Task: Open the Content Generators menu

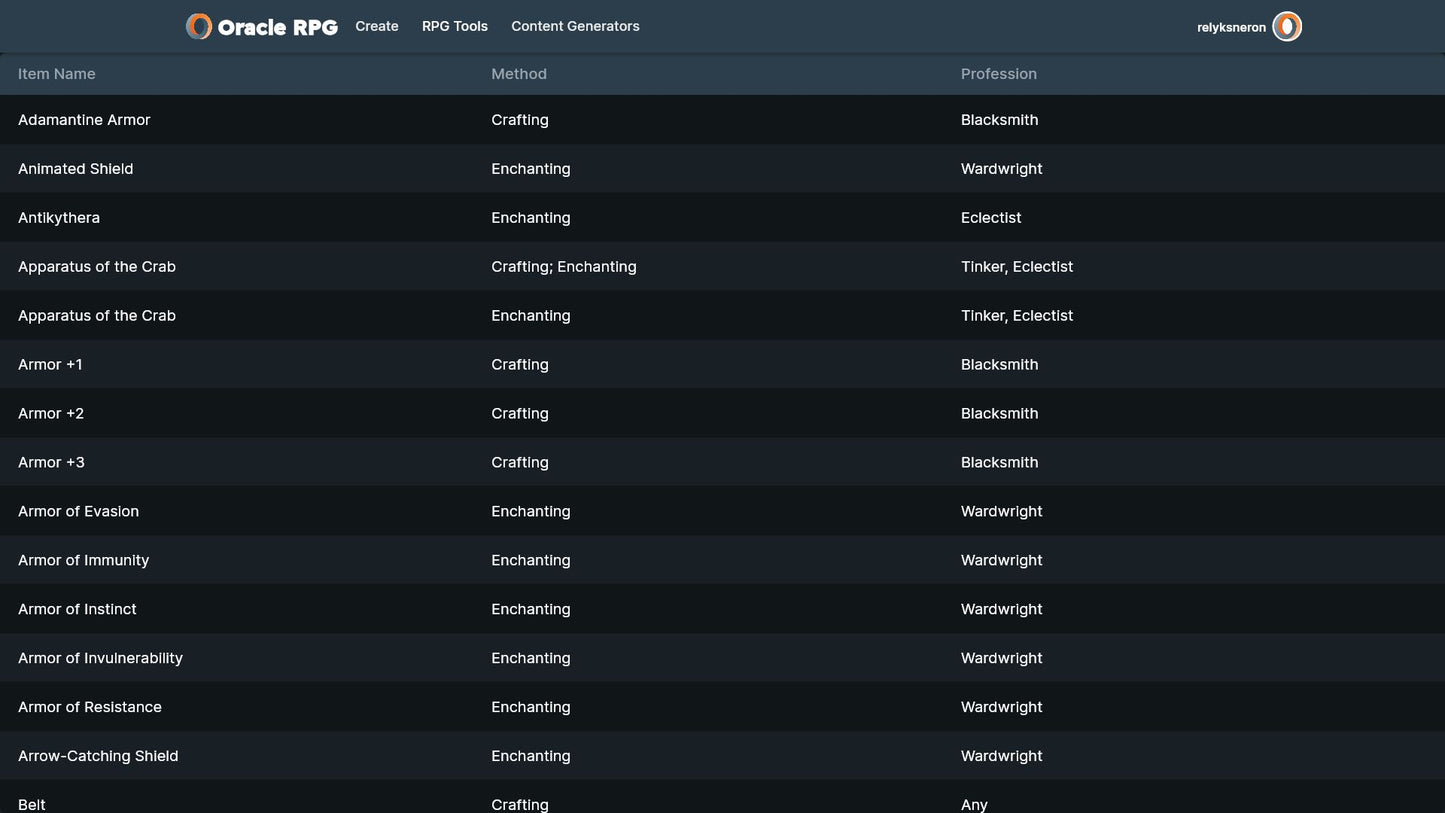Action: tap(575, 27)
